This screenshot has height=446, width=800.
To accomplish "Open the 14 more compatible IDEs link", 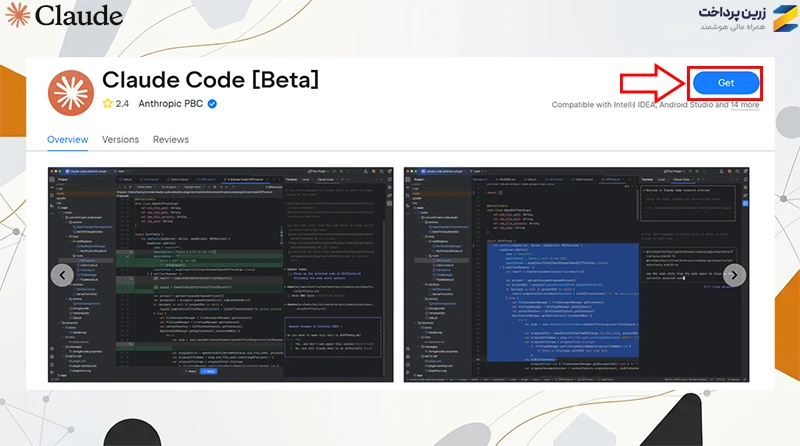I will click(x=745, y=105).
